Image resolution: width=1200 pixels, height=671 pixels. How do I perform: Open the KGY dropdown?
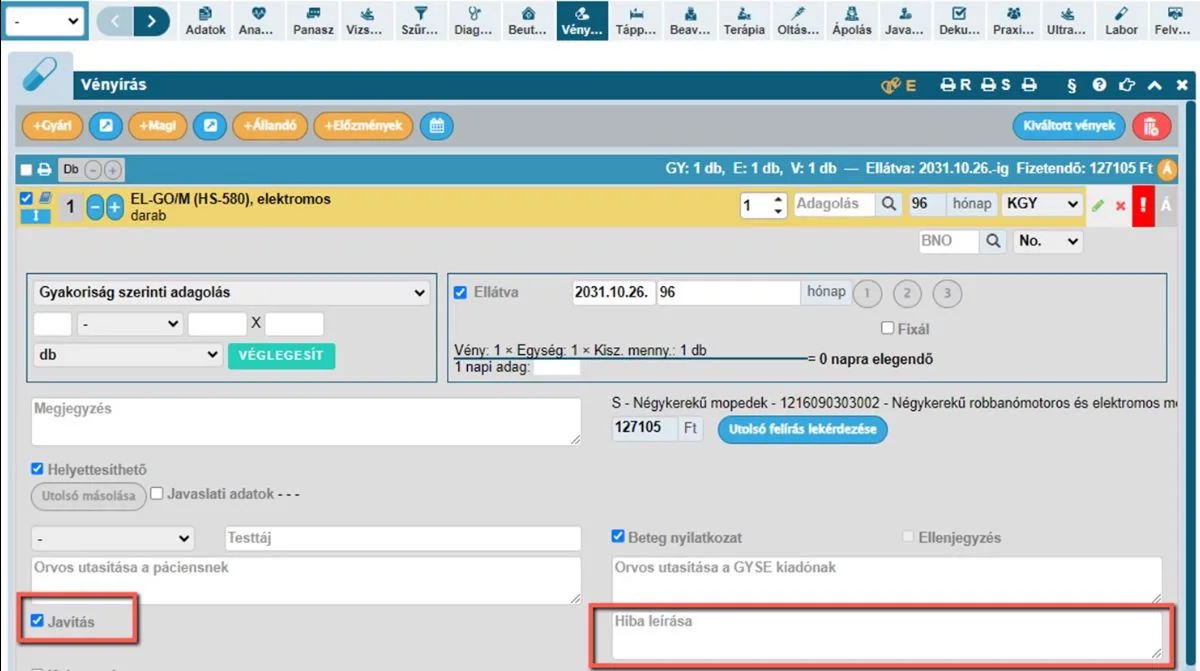tap(1042, 204)
